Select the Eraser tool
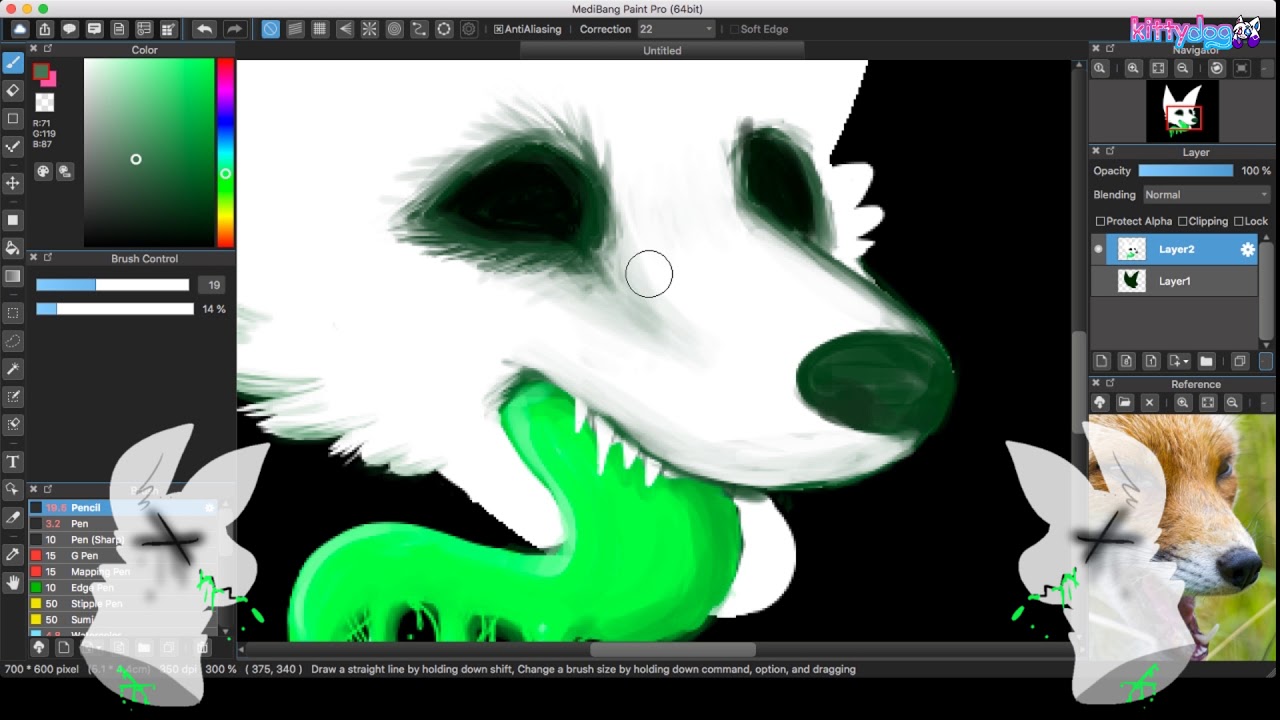Image resolution: width=1280 pixels, height=720 pixels. (x=13, y=90)
